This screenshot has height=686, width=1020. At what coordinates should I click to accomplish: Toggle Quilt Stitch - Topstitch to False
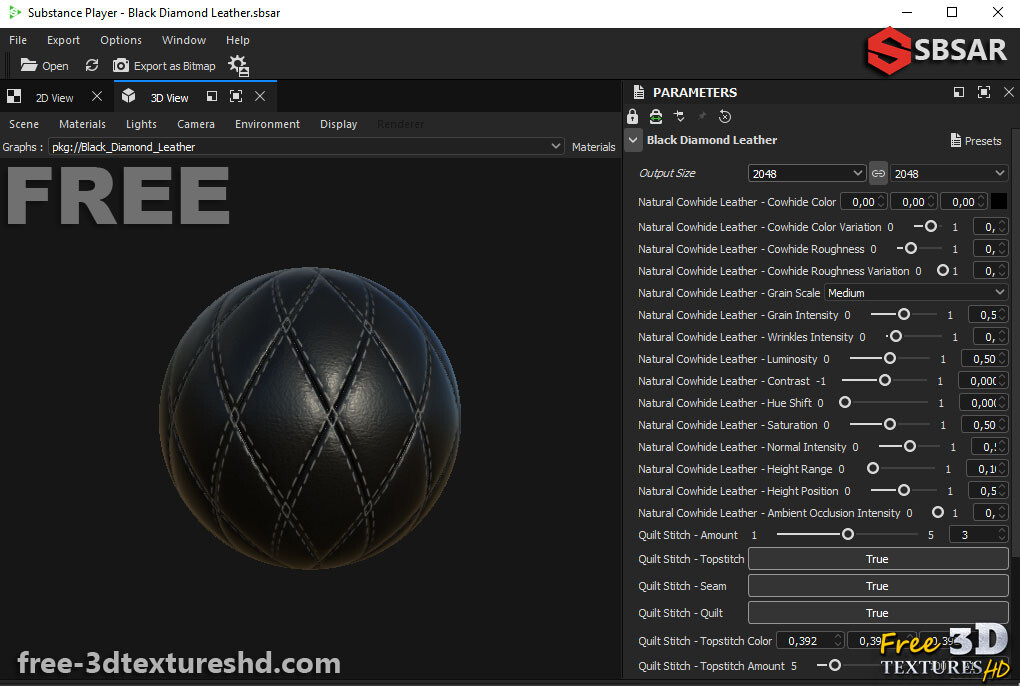[877, 559]
